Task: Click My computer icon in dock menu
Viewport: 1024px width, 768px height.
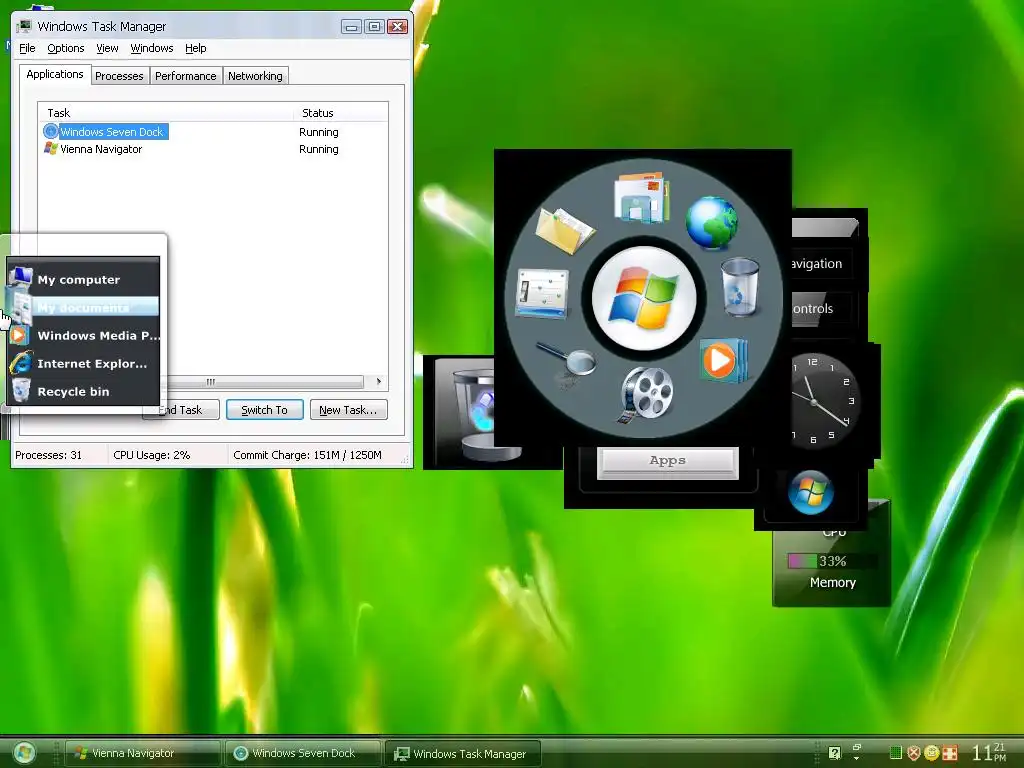Action: click(x=20, y=278)
